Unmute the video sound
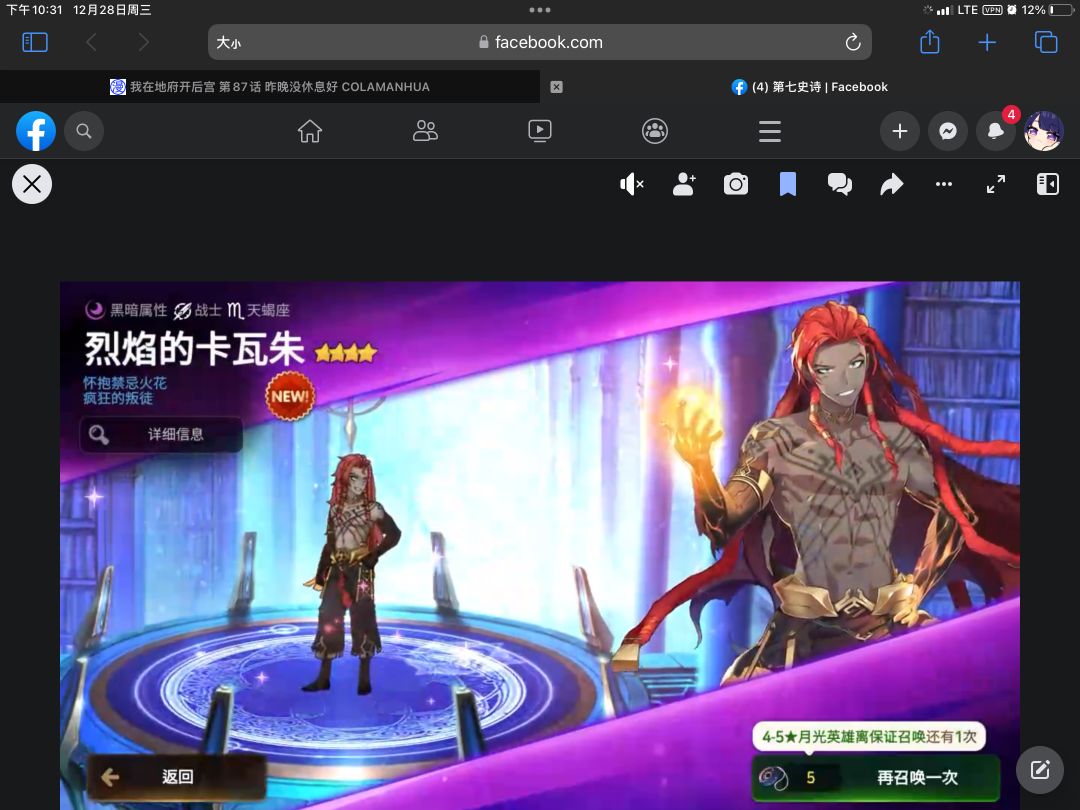Screen dimensions: 1080x810 [632, 185]
